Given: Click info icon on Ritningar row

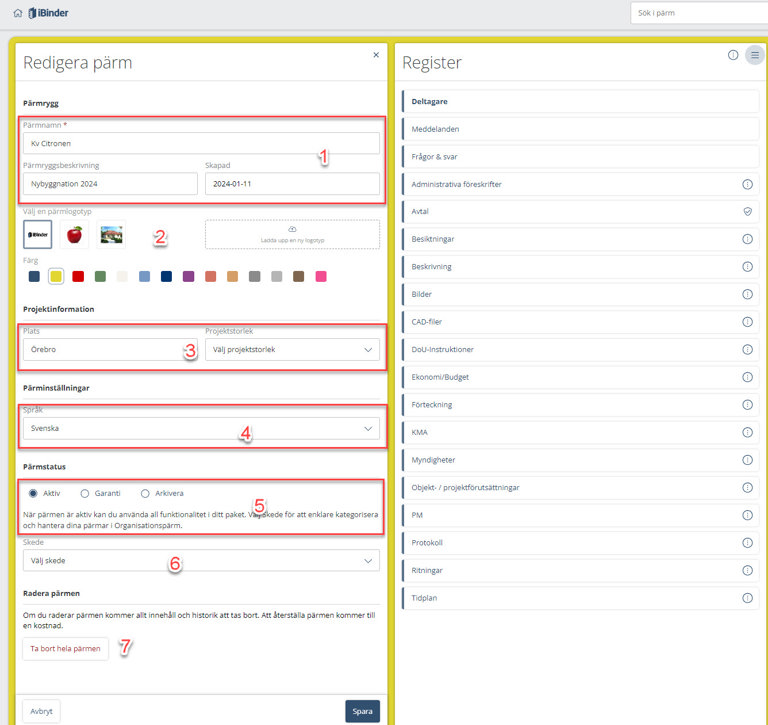Looking at the screenshot, I should 746,570.
